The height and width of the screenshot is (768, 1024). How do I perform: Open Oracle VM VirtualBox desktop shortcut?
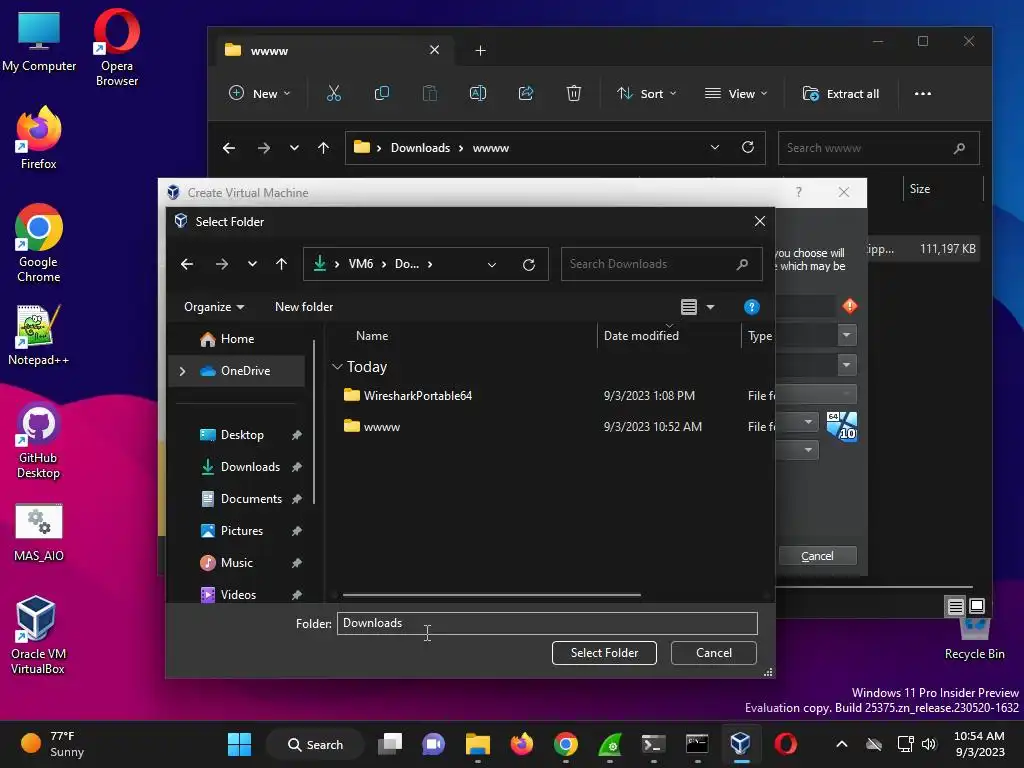37,635
